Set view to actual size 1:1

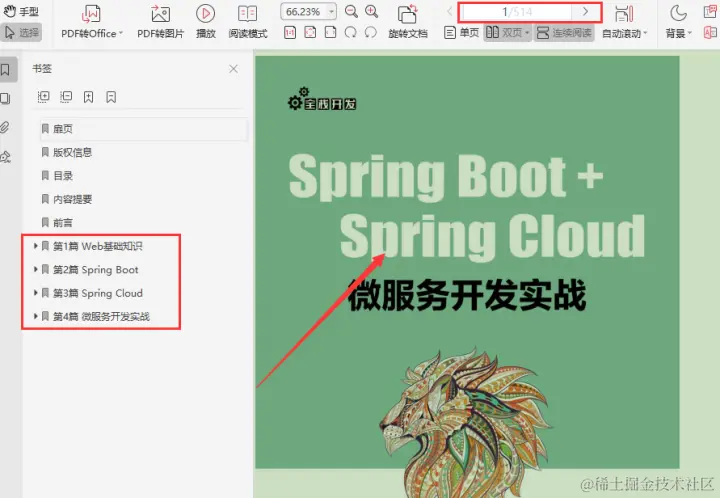[290, 32]
